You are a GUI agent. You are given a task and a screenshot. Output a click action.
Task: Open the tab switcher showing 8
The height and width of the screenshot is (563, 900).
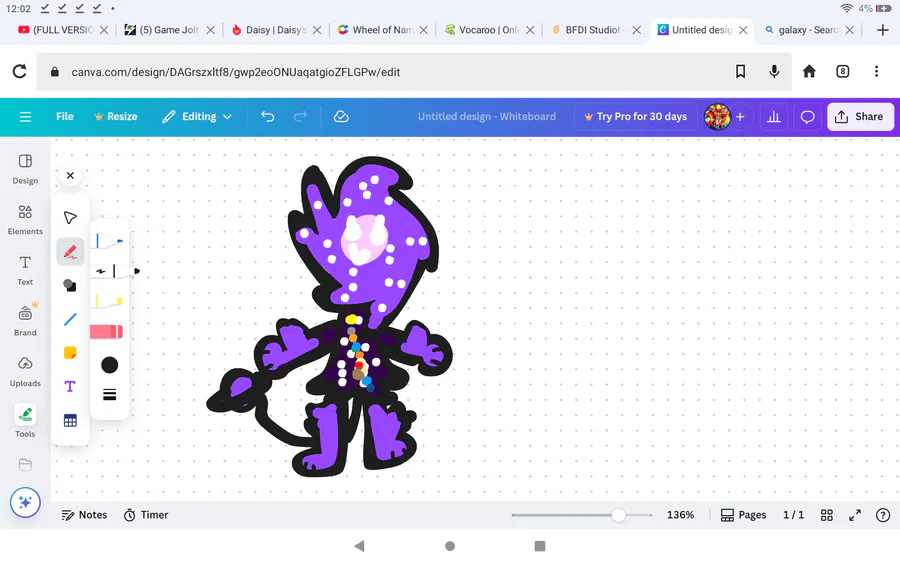click(x=843, y=71)
